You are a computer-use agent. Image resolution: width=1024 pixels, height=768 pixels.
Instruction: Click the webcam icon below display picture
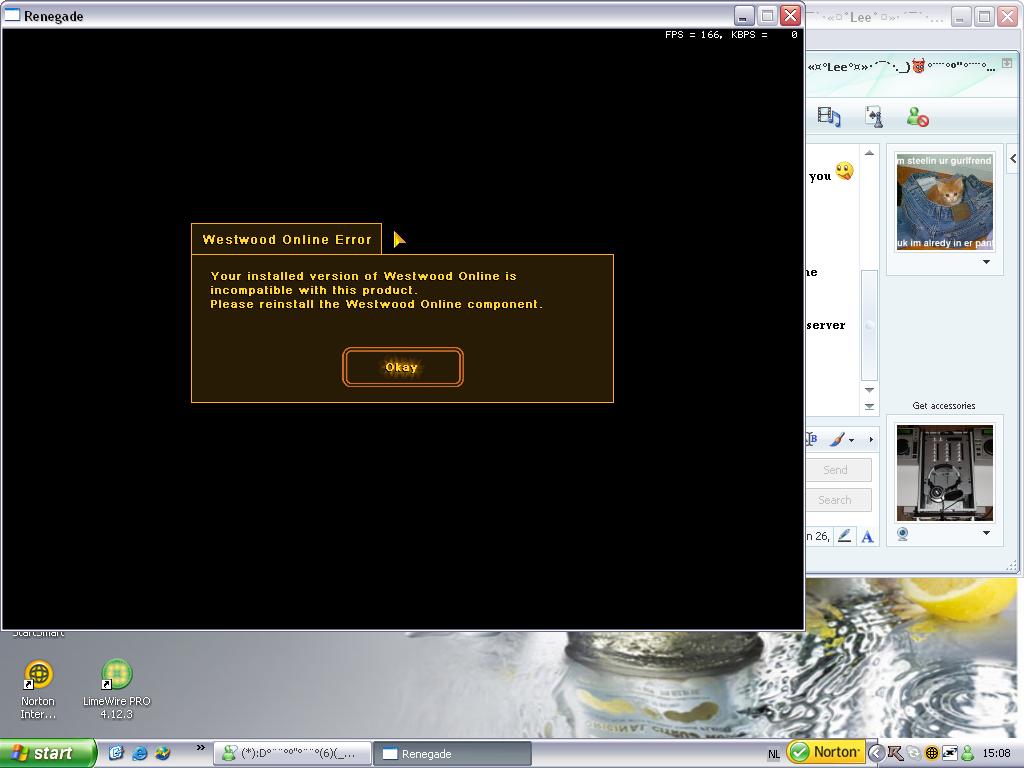(x=902, y=534)
